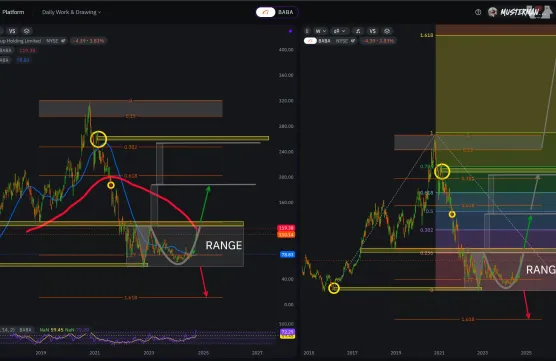Viewport: 556px width, 361px height.
Task: Select the 1.618 Fibonacci label at top right chart
Action: coord(427,35)
